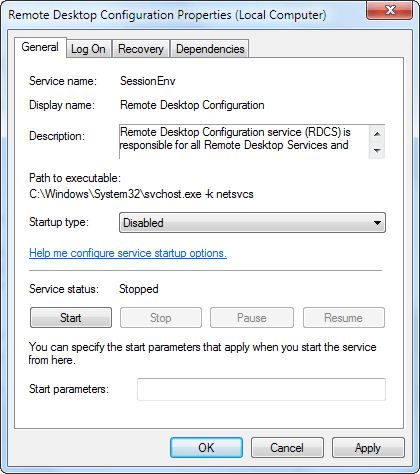Click the Apply button
The image size is (420, 474).
click(x=368, y=447)
